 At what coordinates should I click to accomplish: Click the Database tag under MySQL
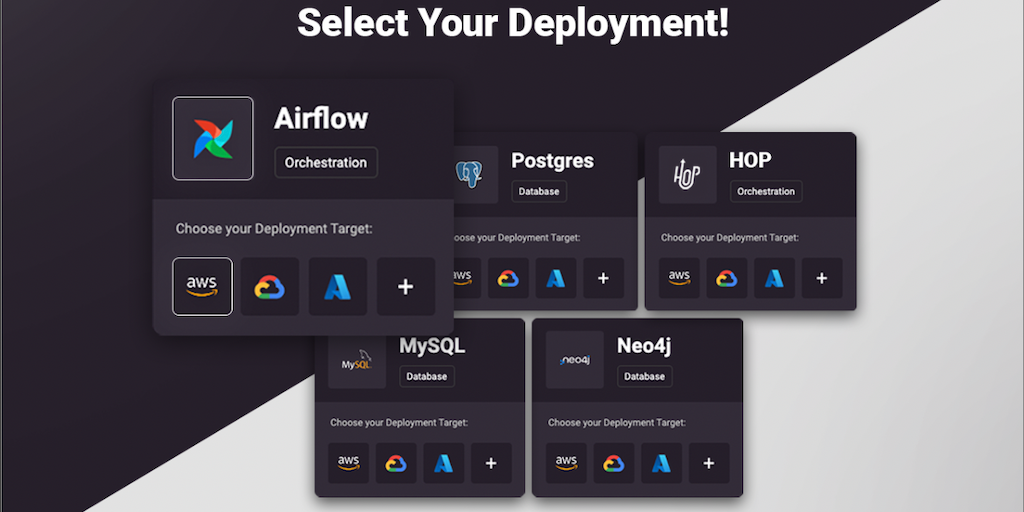coord(426,376)
